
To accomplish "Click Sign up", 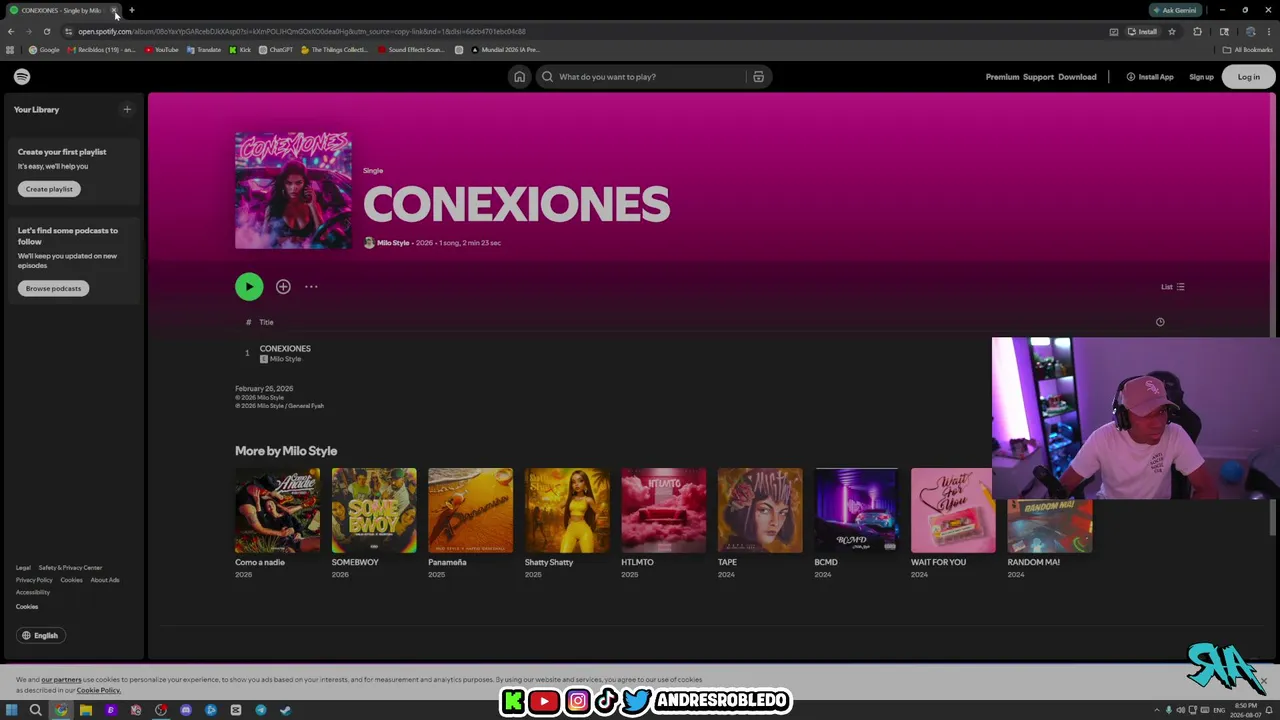I will click(1201, 77).
